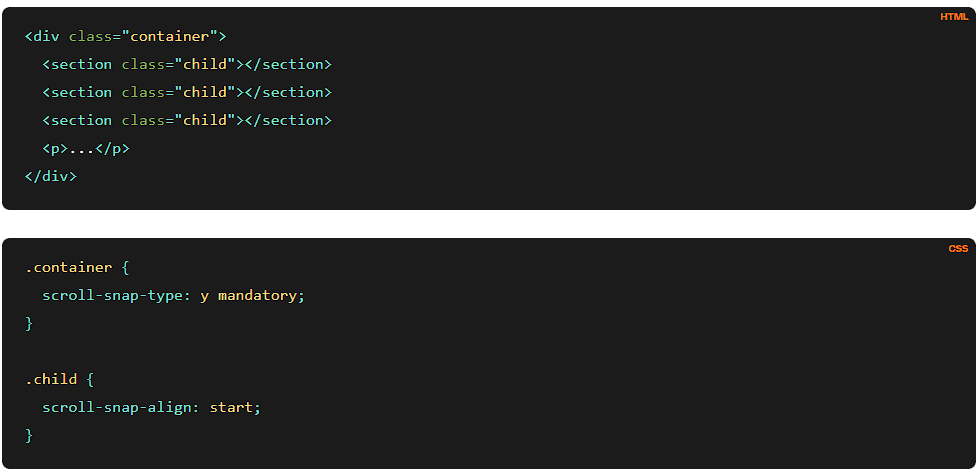This screenshot has width=979, height=472.
Task: Click the "y" axis value in CSS
Action: 205,296
